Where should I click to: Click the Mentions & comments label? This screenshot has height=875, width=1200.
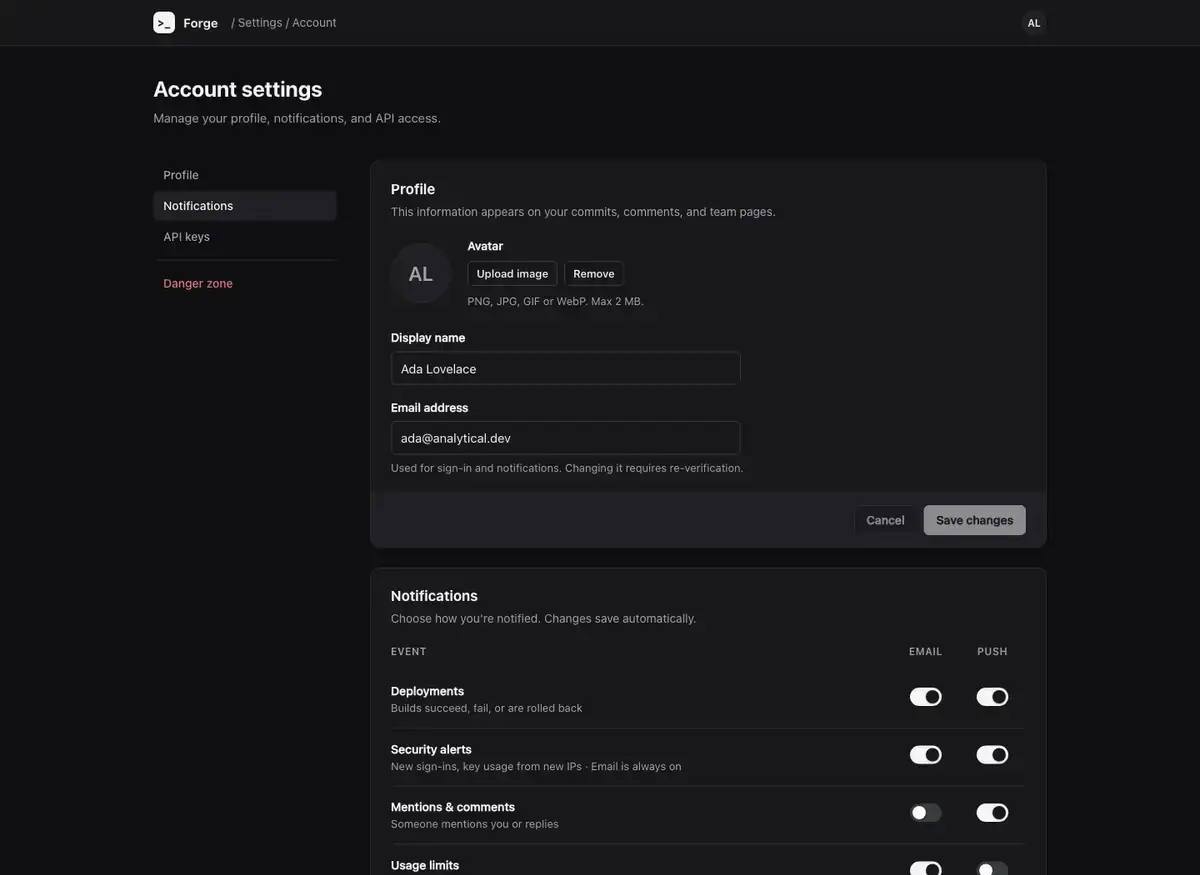(453, 807)
